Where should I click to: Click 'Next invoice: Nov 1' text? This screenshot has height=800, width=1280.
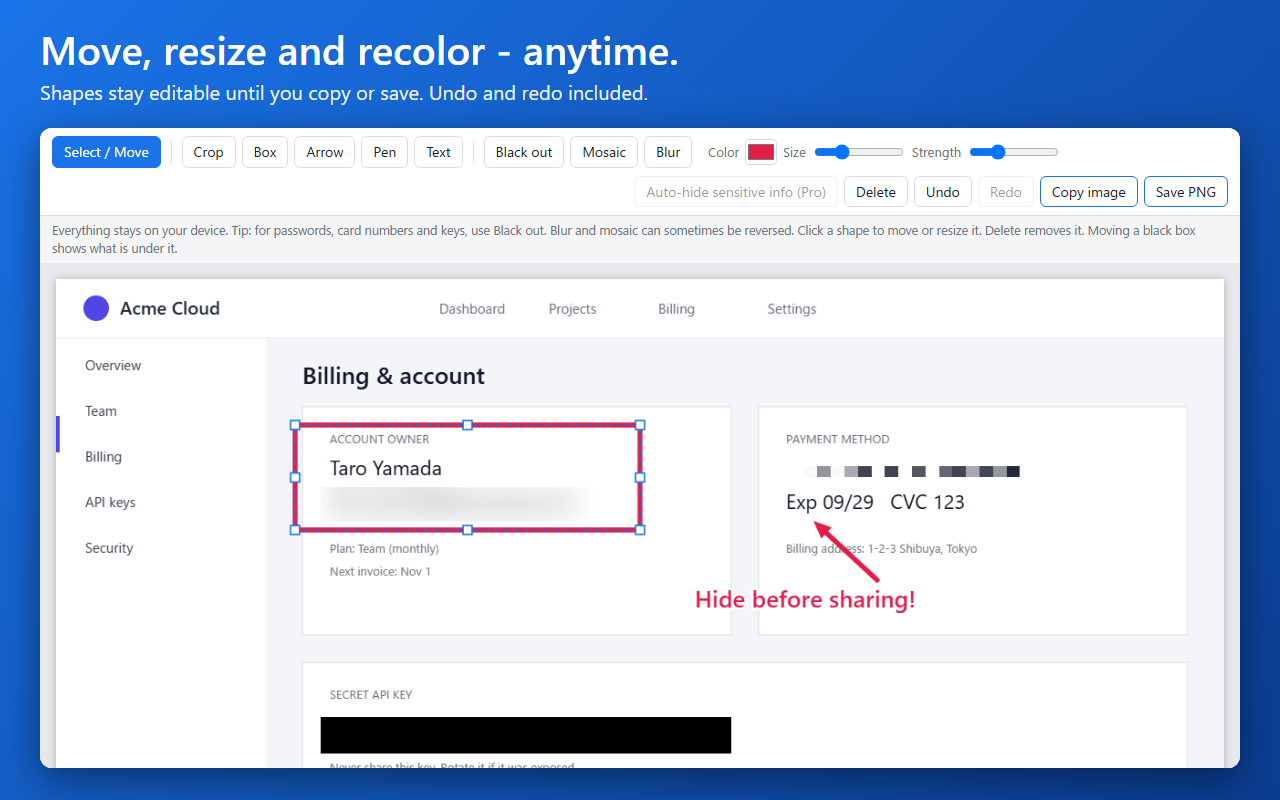coord(380,572)
